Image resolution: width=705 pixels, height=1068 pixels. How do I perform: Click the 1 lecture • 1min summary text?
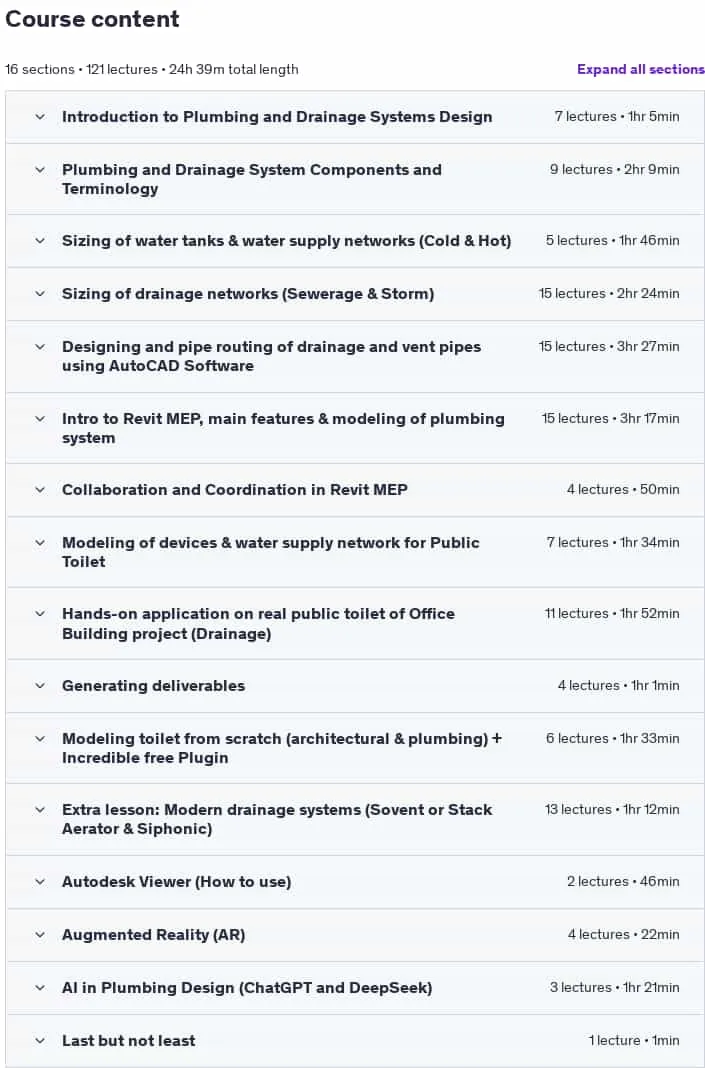point(633,1041)
